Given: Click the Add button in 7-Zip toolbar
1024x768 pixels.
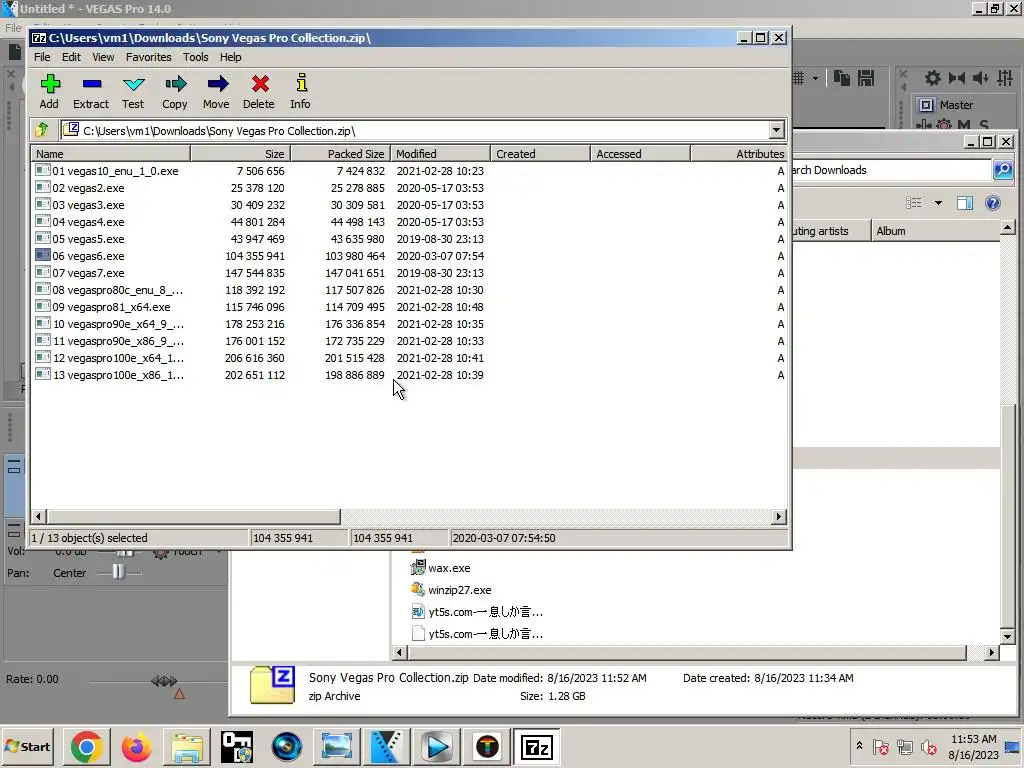Looking at the screenshot, I should tap(50, 91).
